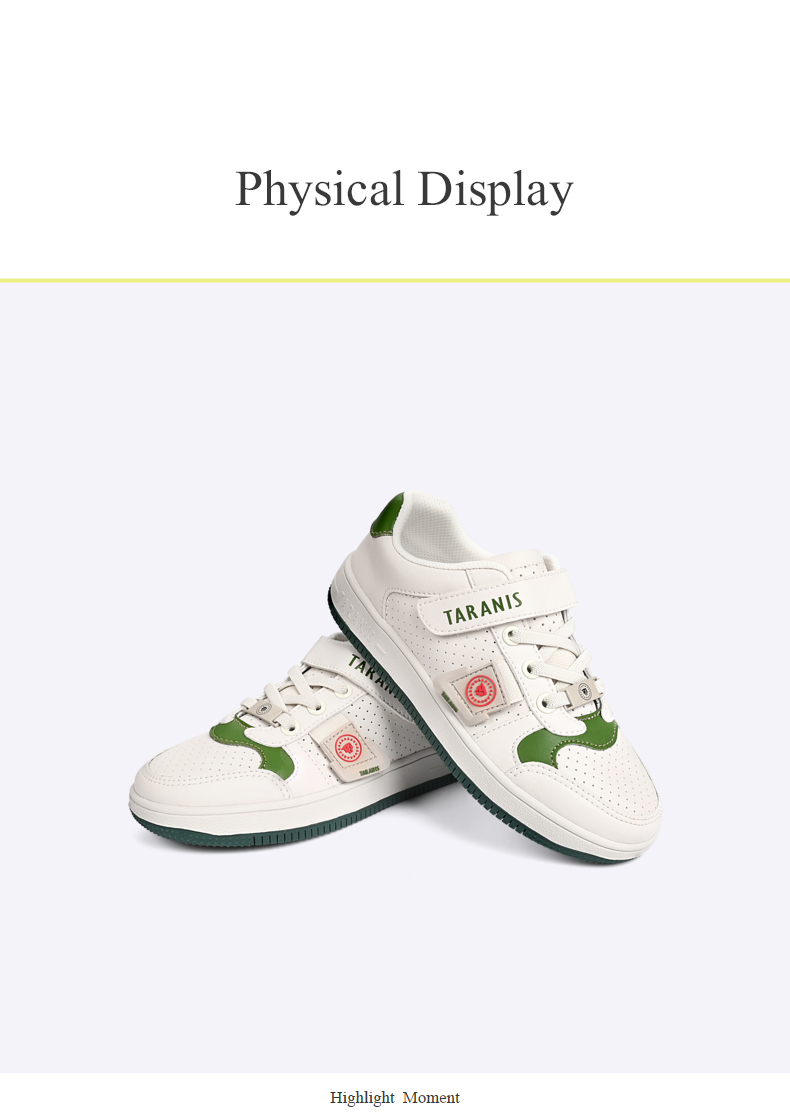Click the lace lock emblem on lower shoe
The image size is (790, 1114).
264,708
